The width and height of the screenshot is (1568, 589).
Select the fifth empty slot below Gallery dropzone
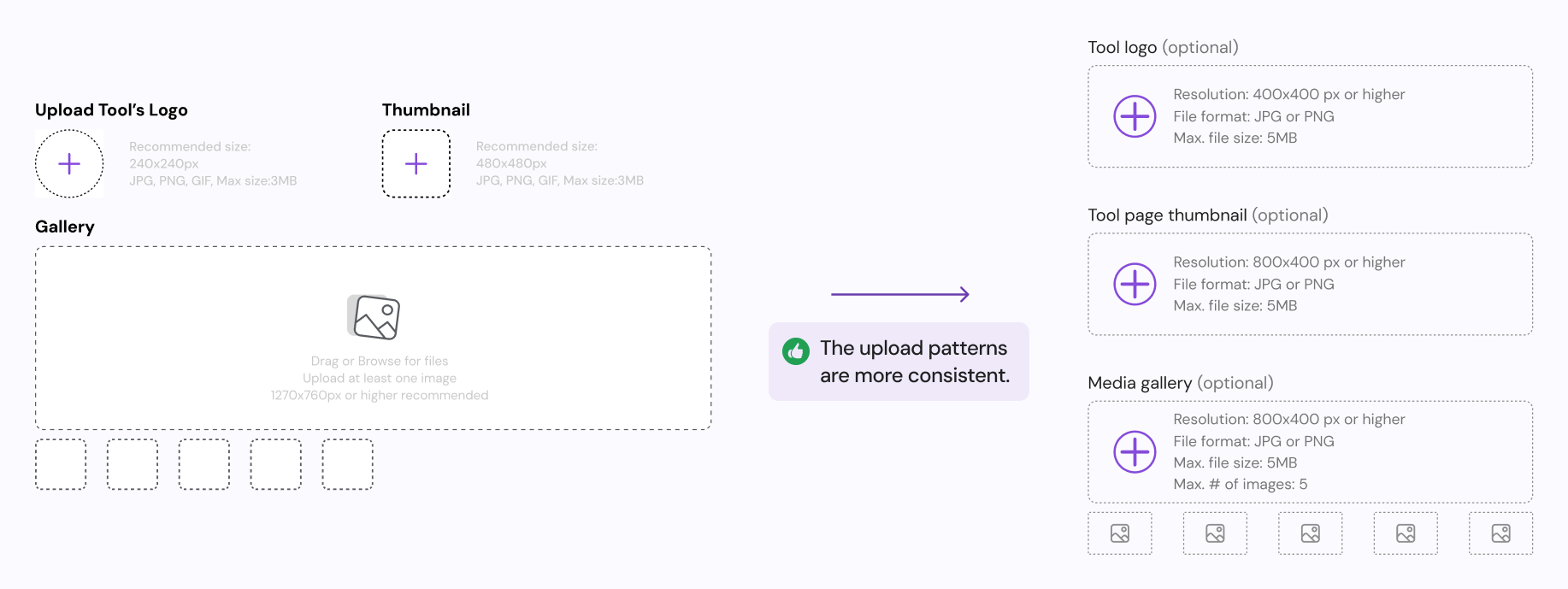pos(348,464)
